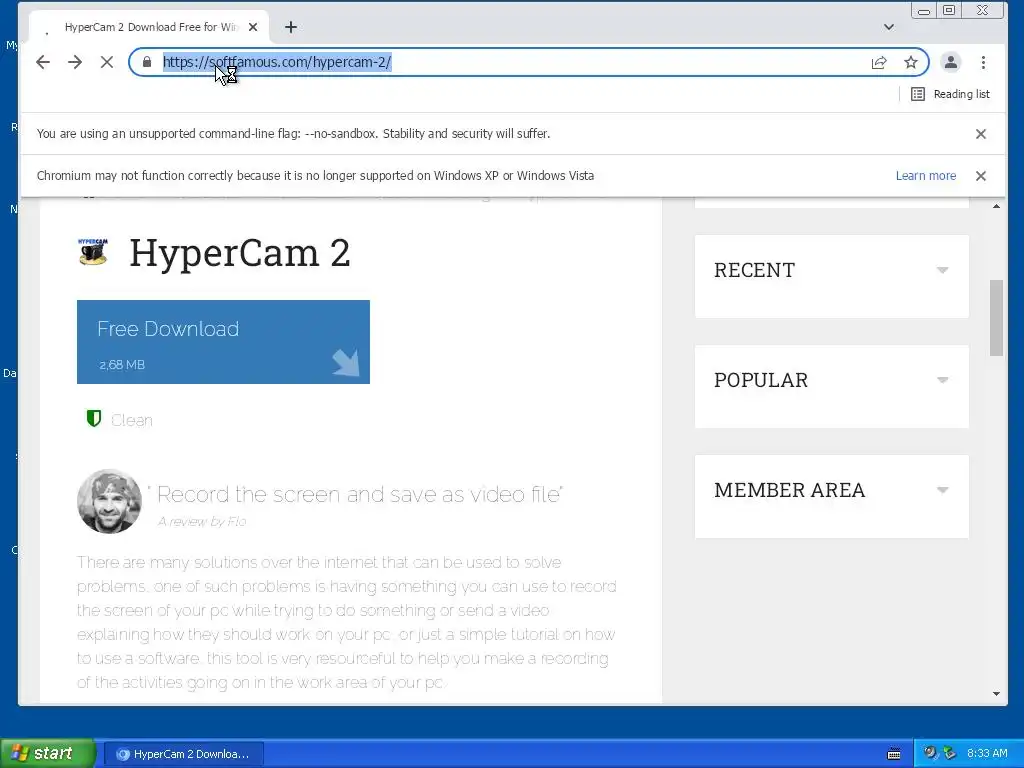Click the on-screen keyboard tray icon

[894, 754]
